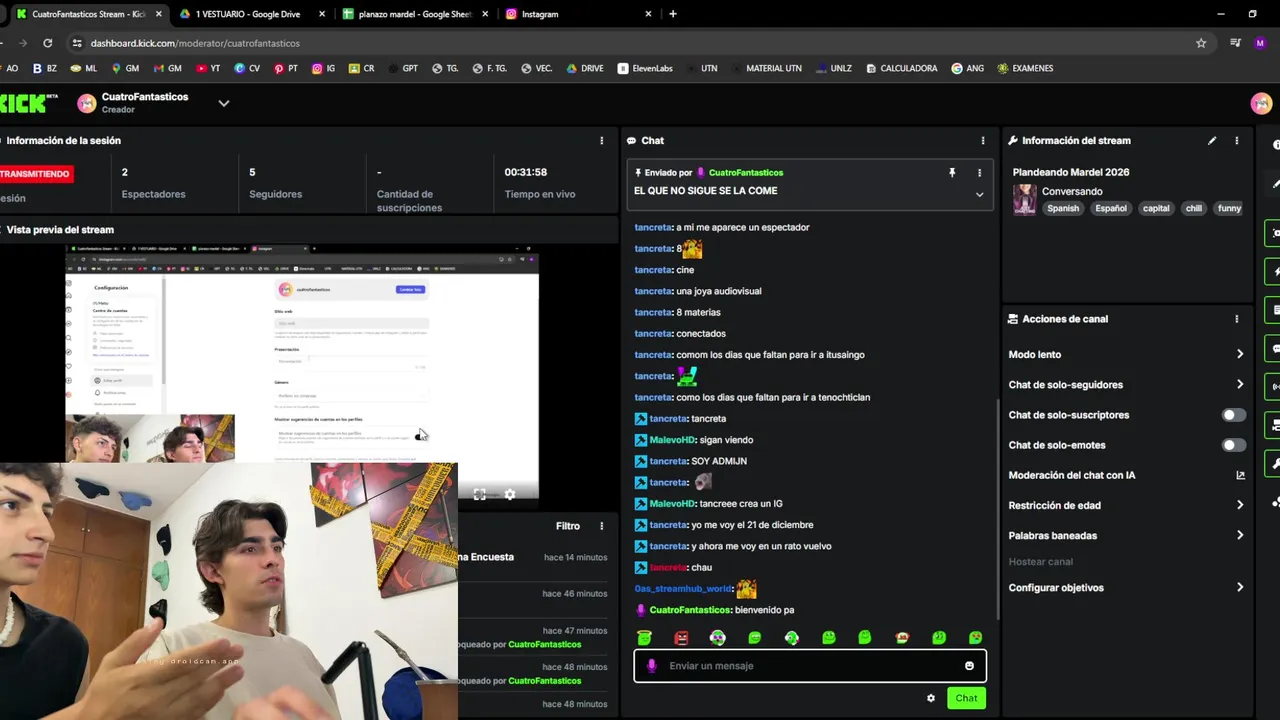The height and width of the screenshot is (720, 1280).
Task: Open the Chat panel three-dot menu
Action: coord(983,141)
